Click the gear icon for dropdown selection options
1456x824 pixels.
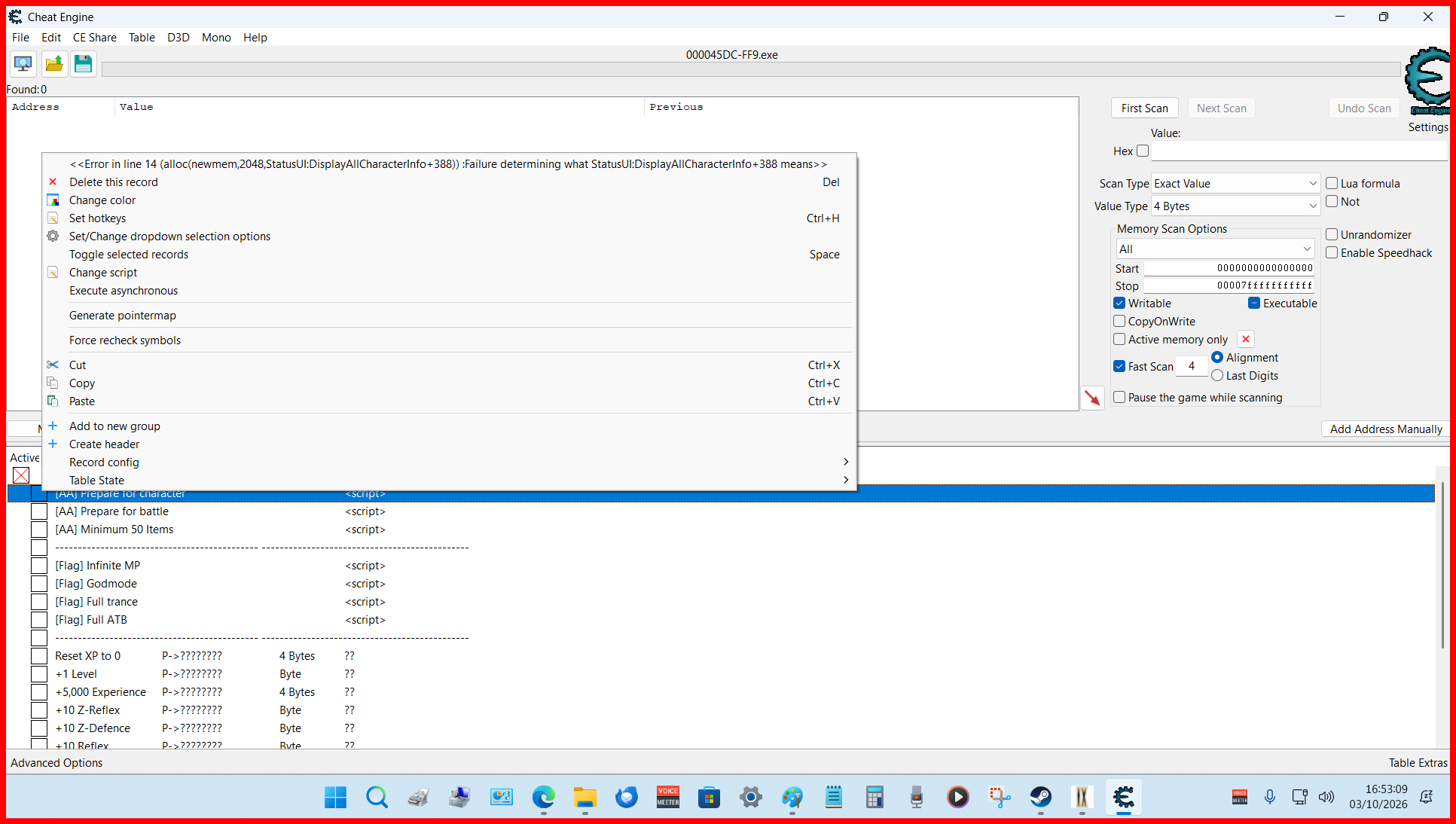(53, 237)
